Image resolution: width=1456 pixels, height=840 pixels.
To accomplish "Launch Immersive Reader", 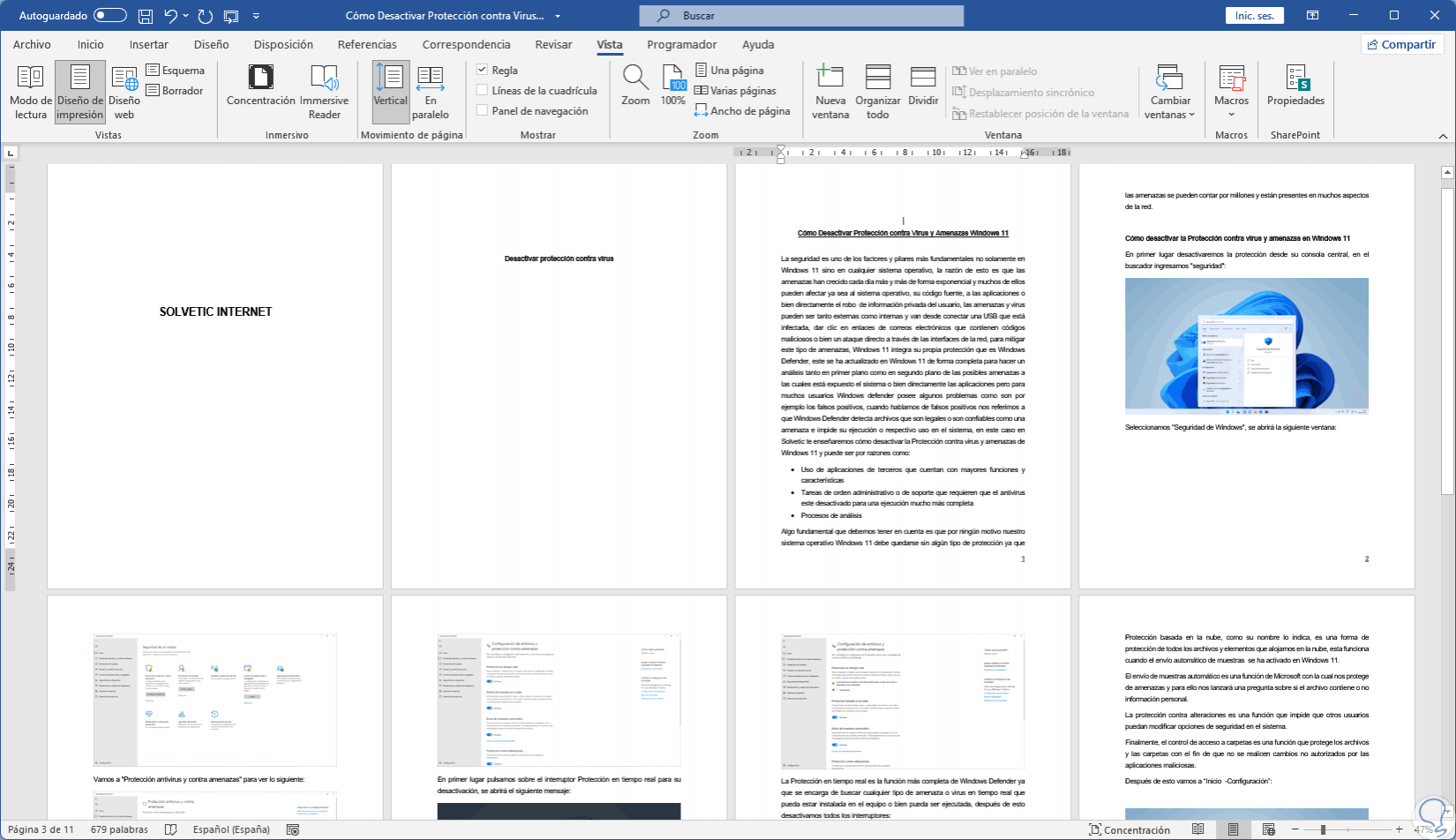I will coord(324,92).
